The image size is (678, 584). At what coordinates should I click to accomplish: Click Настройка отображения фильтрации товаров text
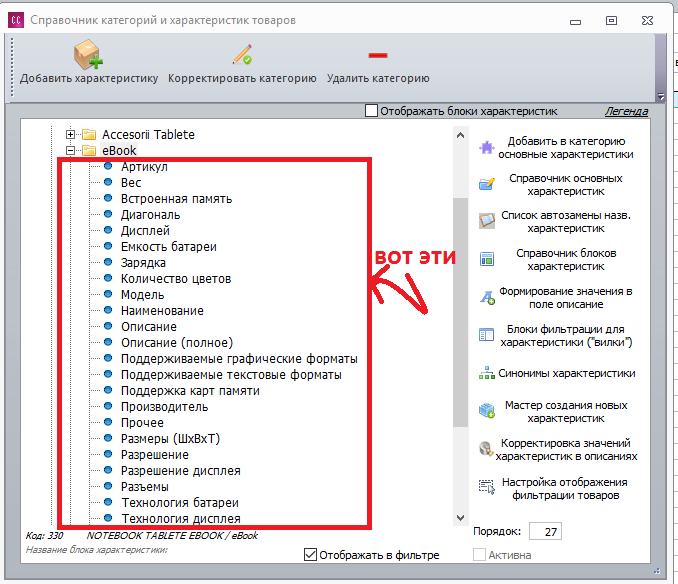565,488
